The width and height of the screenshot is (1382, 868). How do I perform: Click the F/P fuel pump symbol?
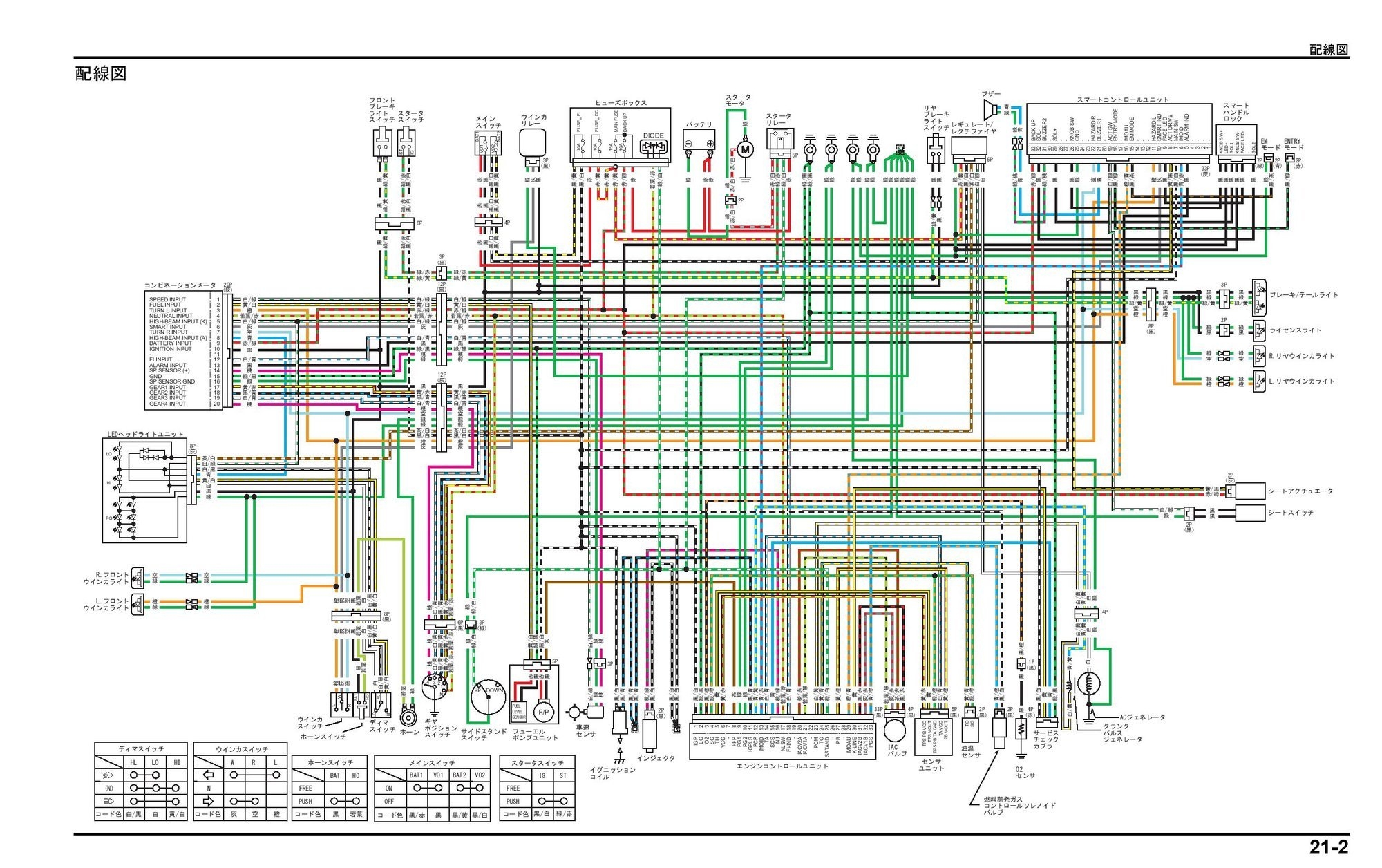tap(543, 712)
